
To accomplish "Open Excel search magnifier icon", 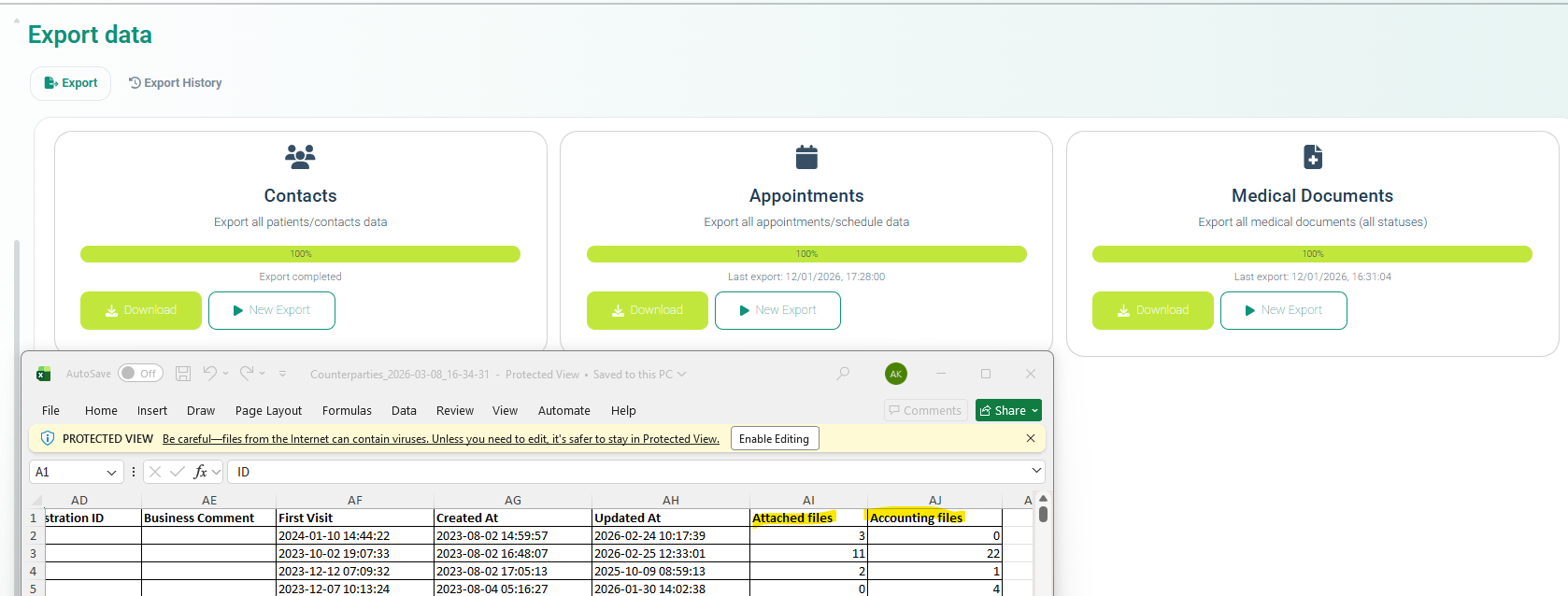I will pyautogui.click(x=843, y=374).
